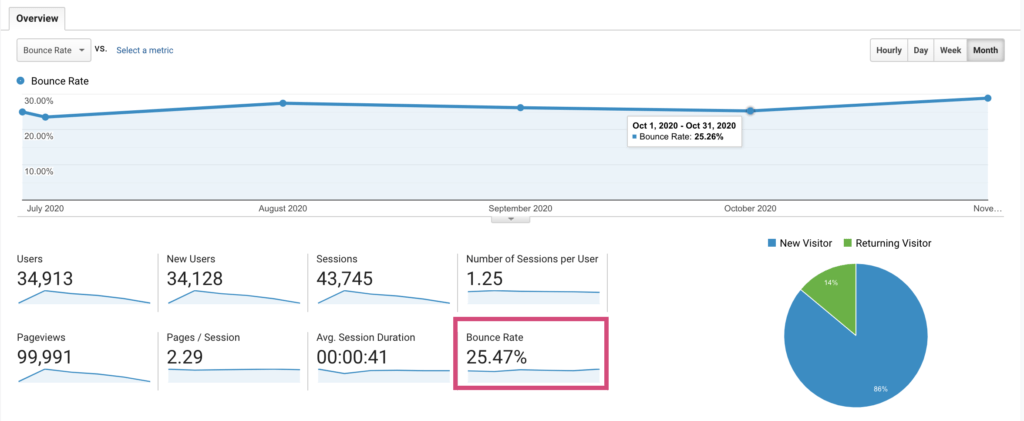Select the Bounce Rate 25.47% tile

[531, 354]
